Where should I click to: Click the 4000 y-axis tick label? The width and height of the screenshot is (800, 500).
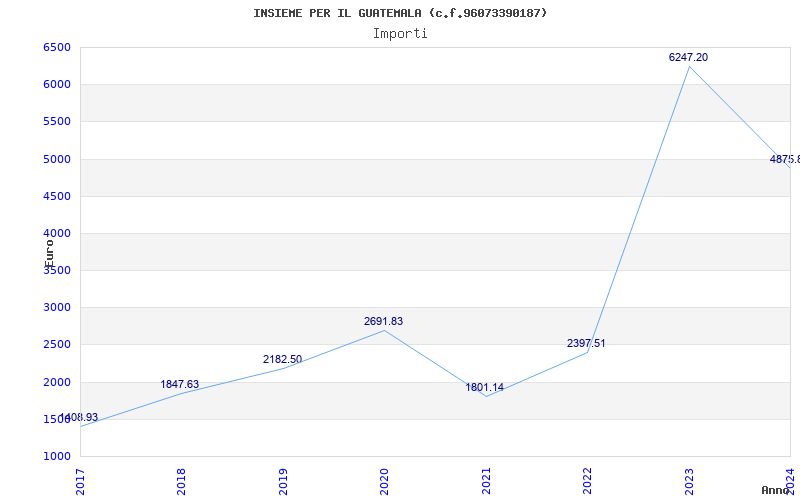point(57,233)
